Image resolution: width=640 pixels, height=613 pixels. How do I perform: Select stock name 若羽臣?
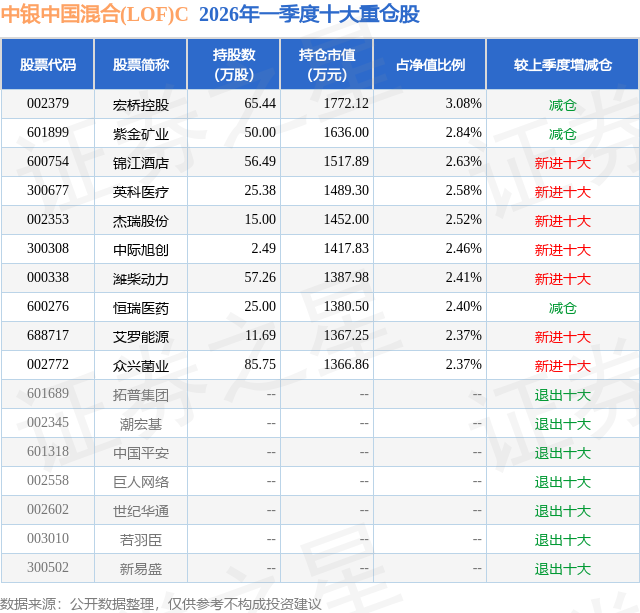coord(141,540)
